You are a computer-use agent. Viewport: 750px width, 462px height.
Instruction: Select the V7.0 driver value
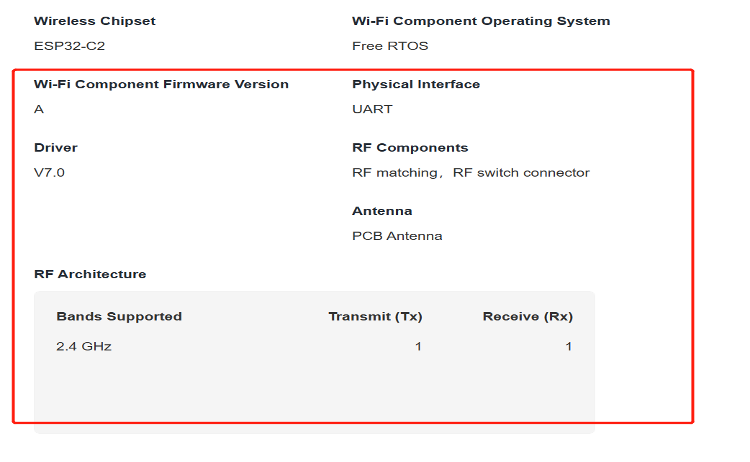[x=50, y=173]
